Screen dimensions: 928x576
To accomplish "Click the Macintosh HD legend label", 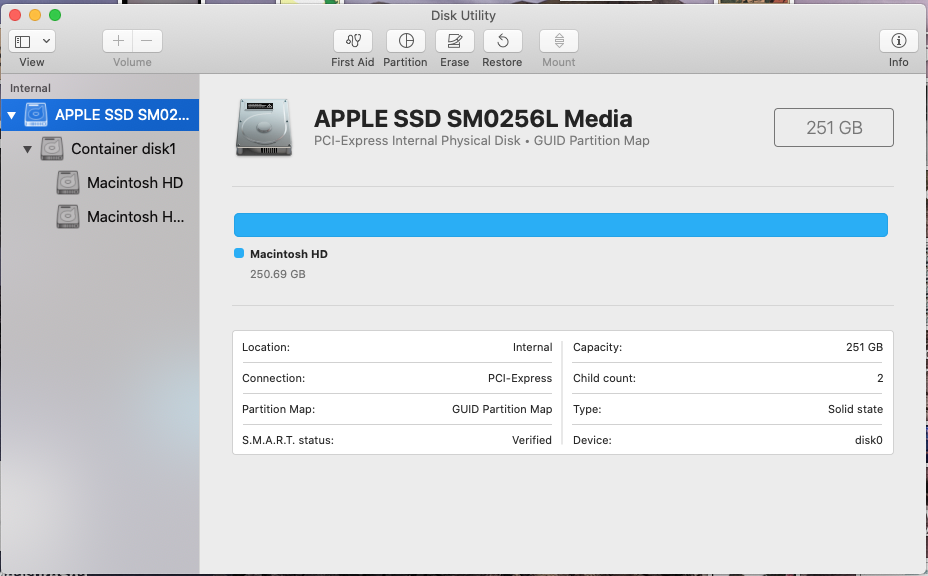I will tap(289, 254).
